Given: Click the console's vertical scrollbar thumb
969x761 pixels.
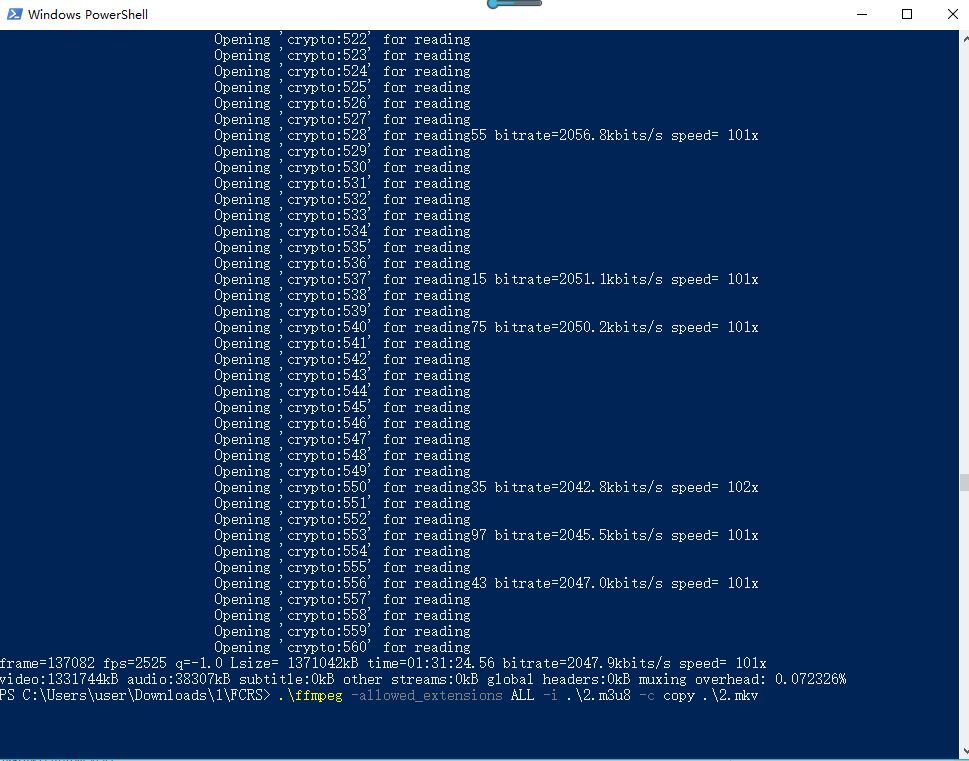Looking at the screenshot, I should click(963, 482).
